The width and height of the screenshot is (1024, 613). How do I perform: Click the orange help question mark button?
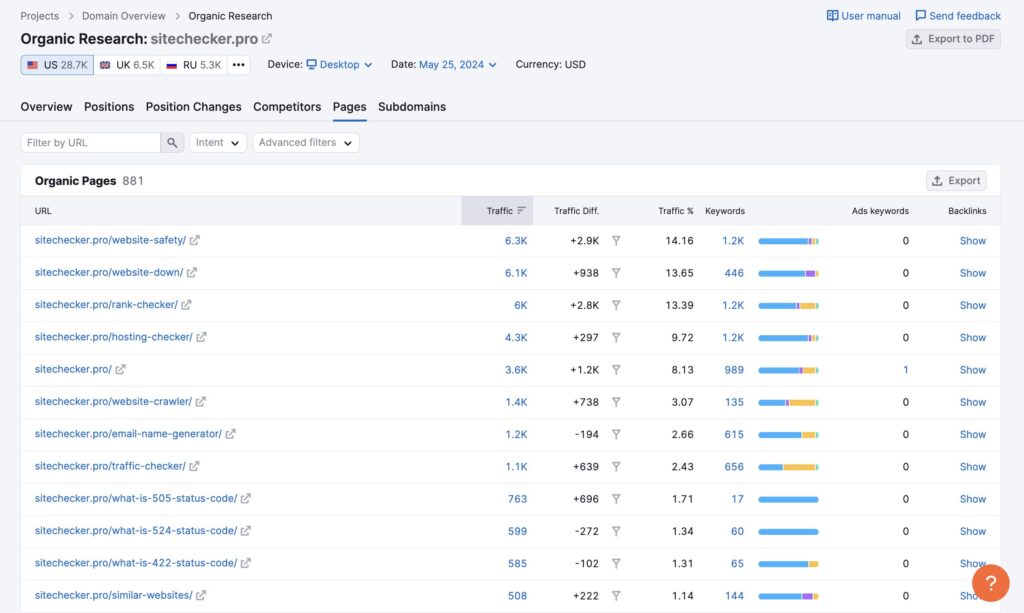[x=990, y=583]
